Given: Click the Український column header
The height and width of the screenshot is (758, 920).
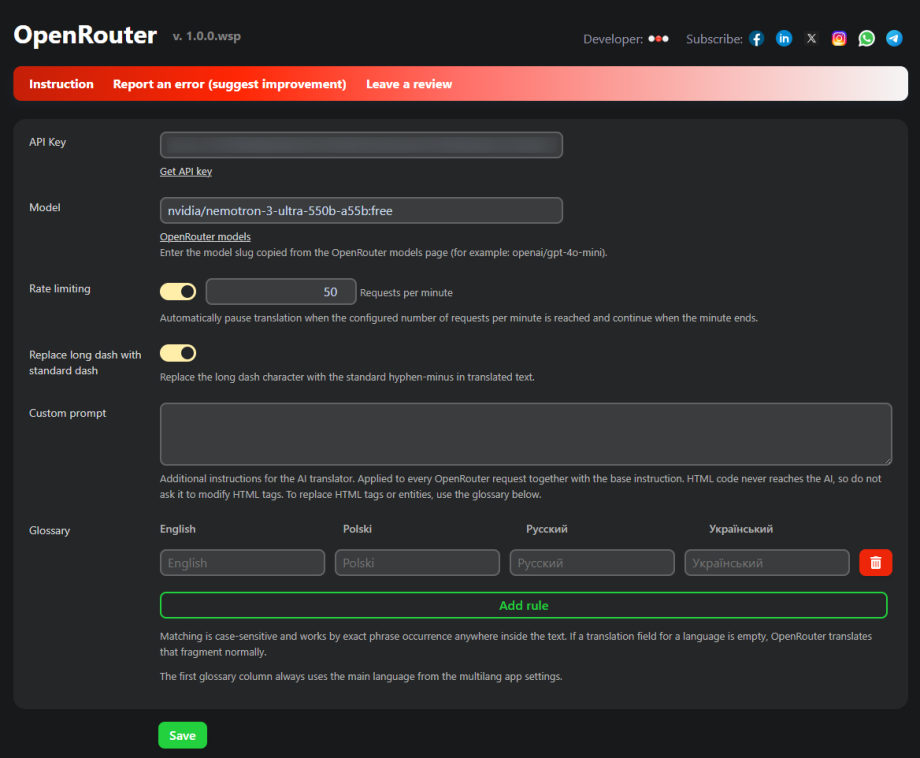Looking at the screenshot, I should pyautogui.click(x=741, y=529).
